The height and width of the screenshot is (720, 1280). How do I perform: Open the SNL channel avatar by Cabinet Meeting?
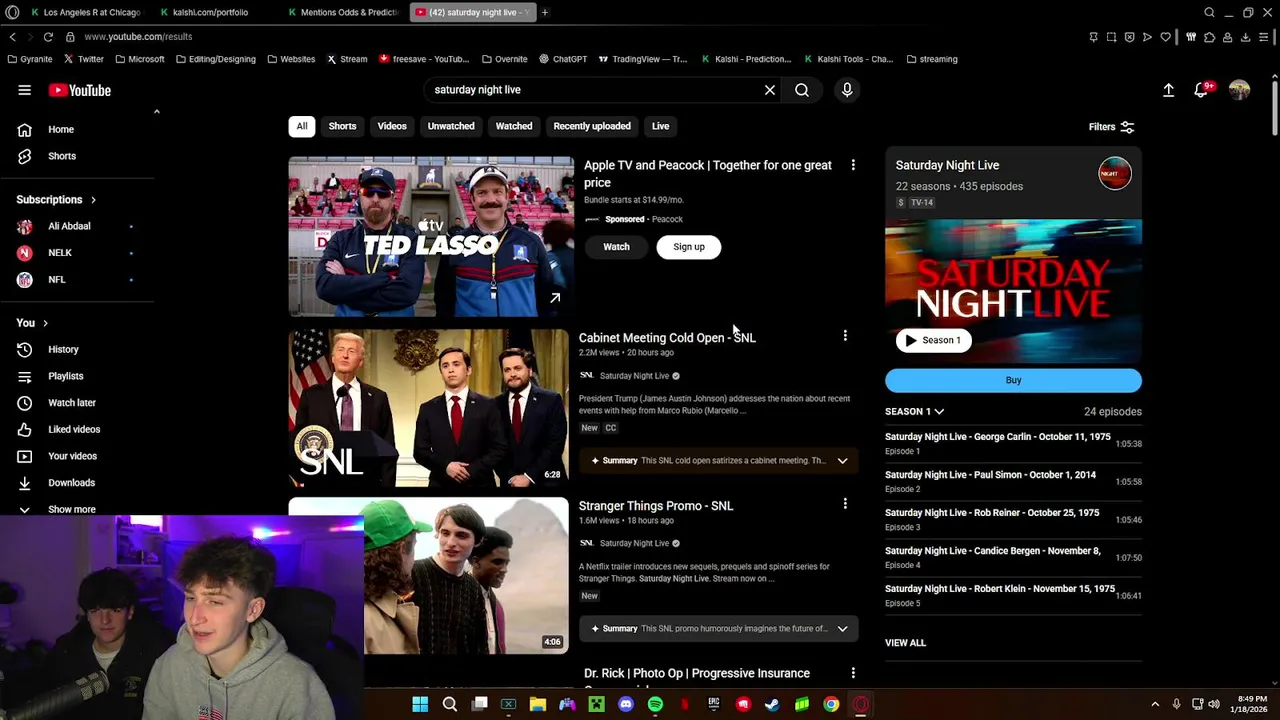click(586, 375)
